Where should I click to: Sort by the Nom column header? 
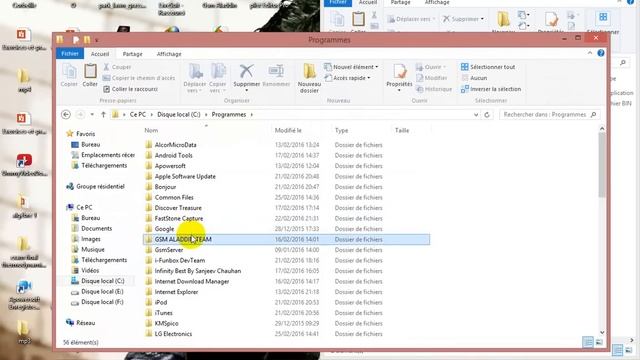point(151,130)
